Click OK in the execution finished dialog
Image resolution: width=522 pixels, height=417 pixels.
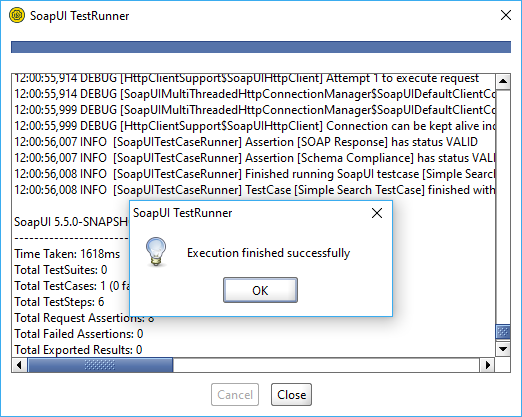click(260, 290)
